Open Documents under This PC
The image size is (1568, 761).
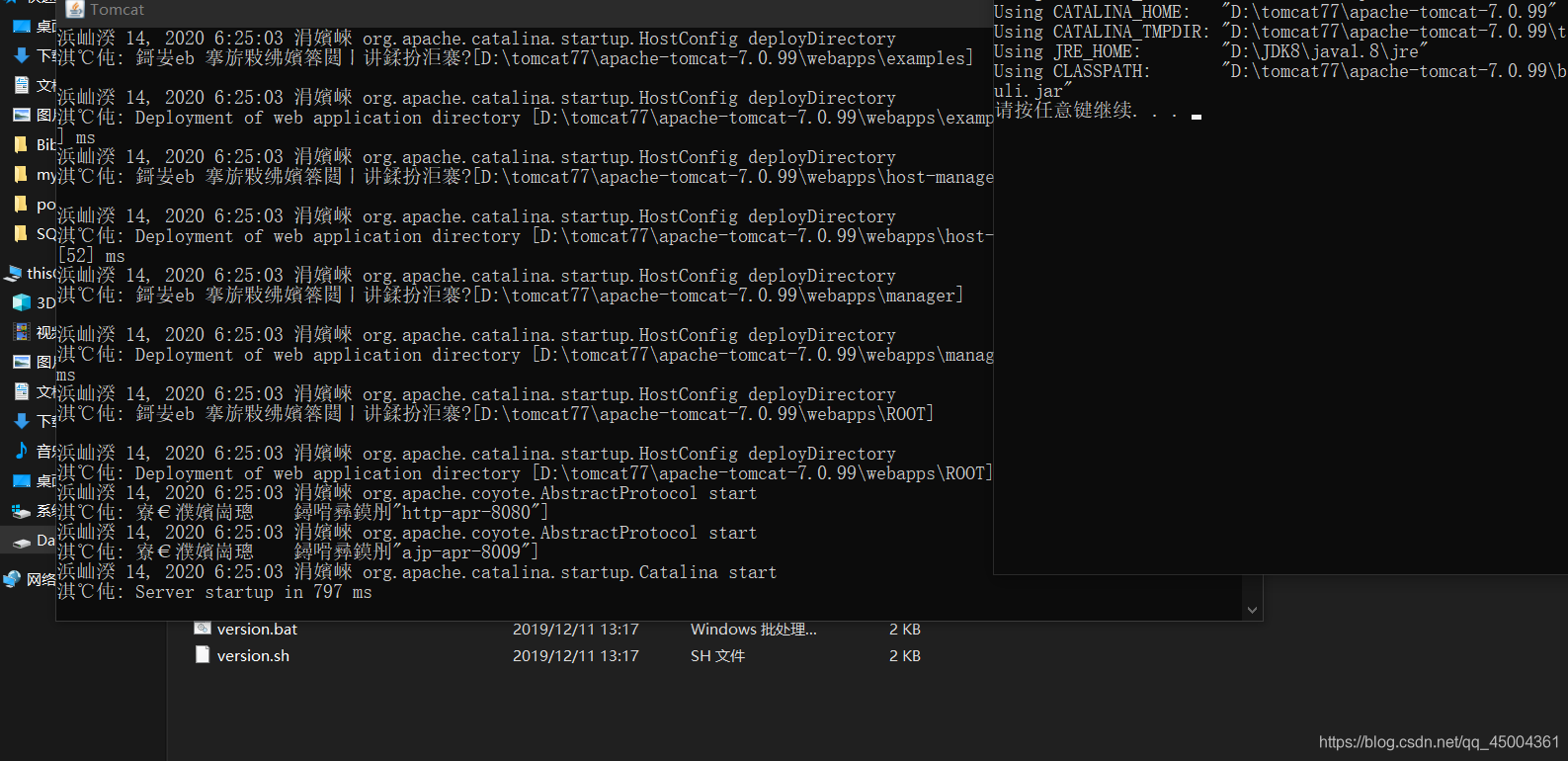click(x=22, y=391)
